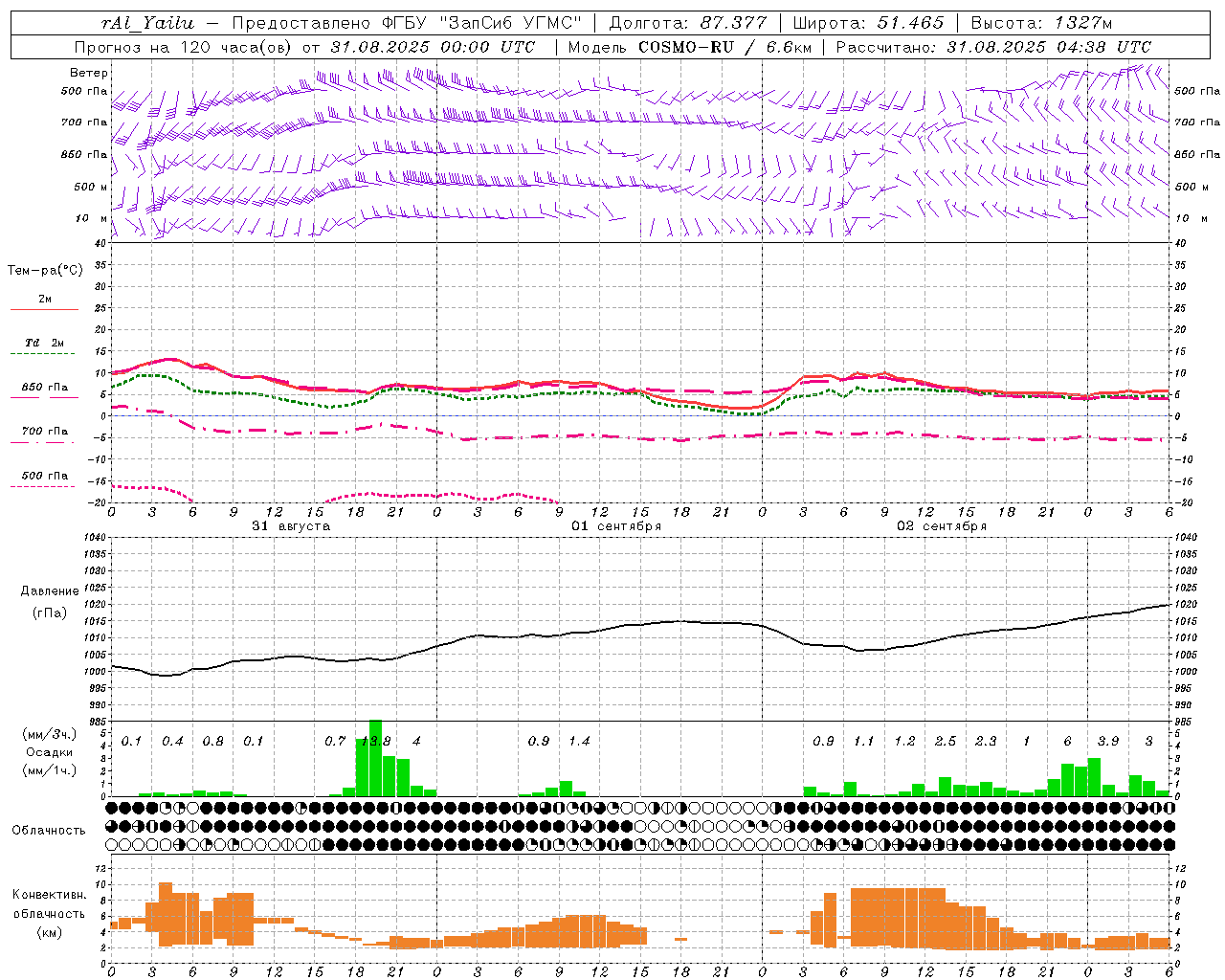Select the model name COSMO-RU / 6.6км
Viewport: 1225px width, 980px height.
(725, 47)
